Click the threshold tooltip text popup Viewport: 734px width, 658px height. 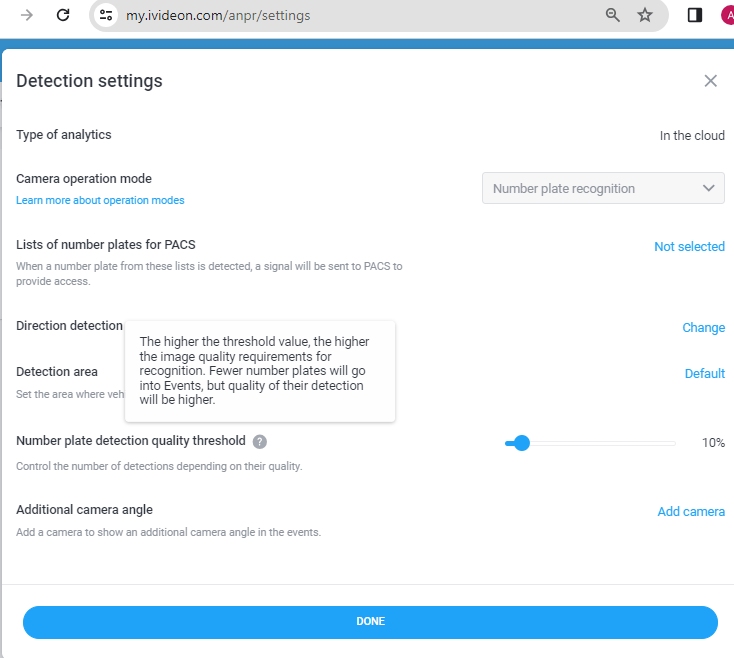click(x=260, y=371)
